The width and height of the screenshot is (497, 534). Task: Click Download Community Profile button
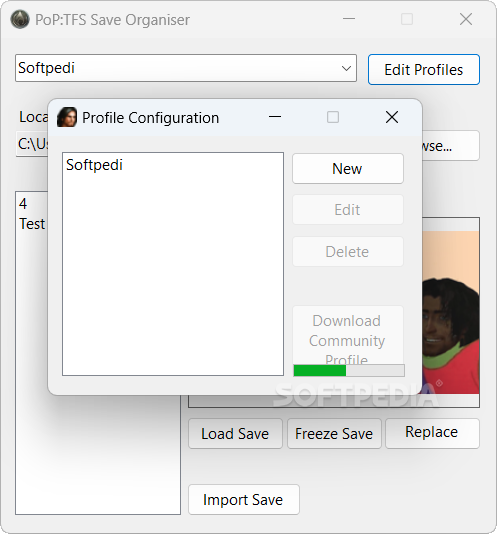pos(348,335)
